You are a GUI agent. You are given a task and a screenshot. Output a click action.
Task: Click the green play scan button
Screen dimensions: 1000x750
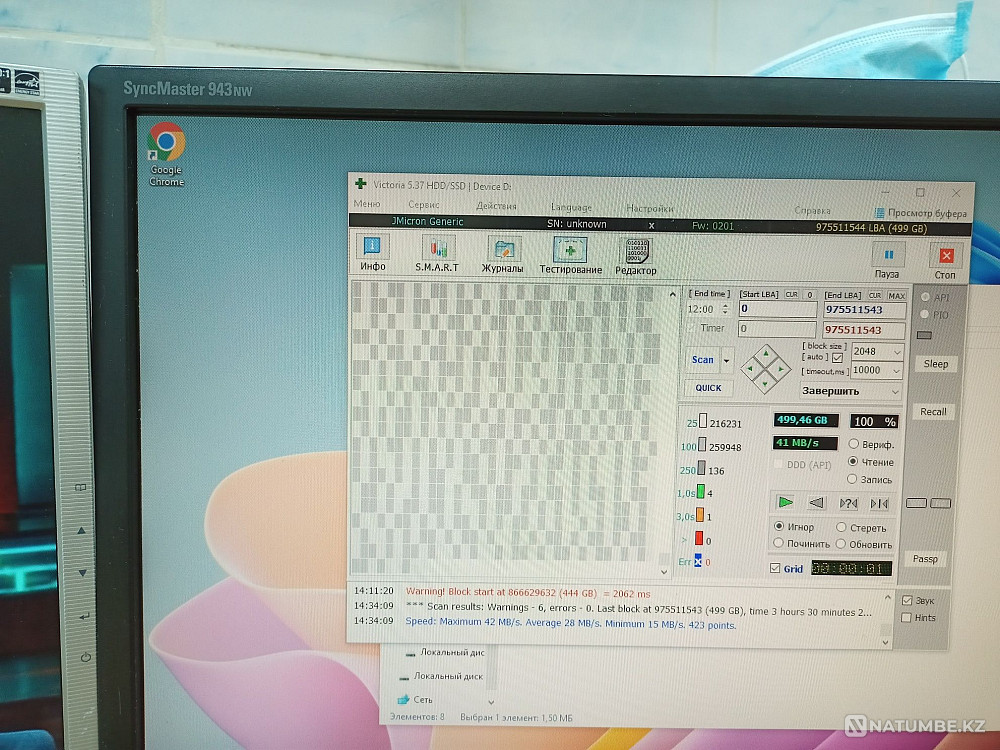[x=786, y=502]
